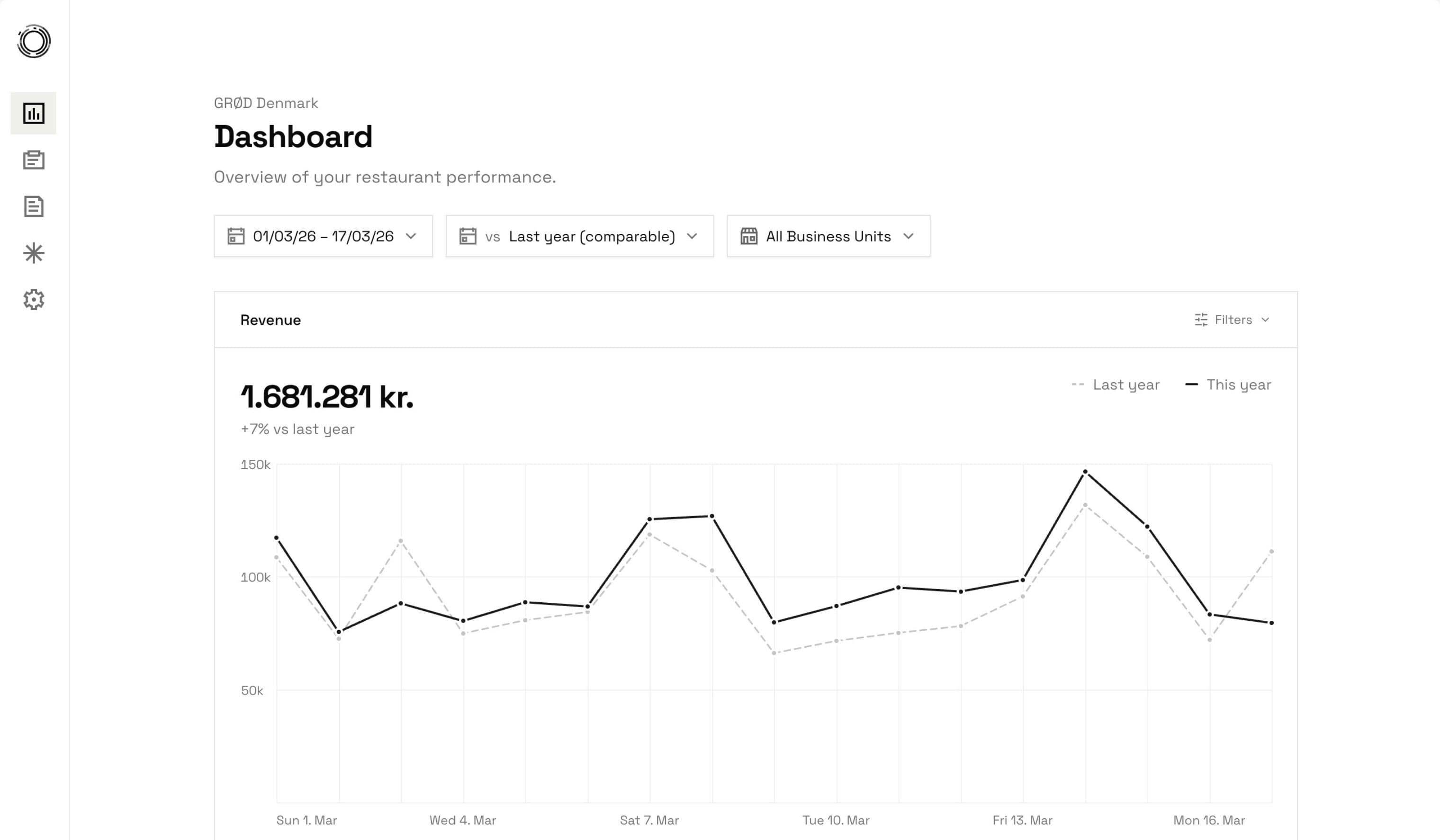
Task: Open the All Business Units dropdown
Action: 828,236
